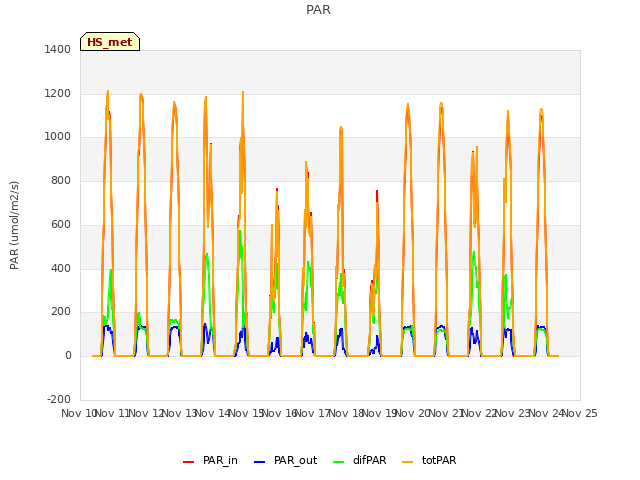The height and width of the screenshot is (480, 640).
Task: Click the 1000 y-axis tick label
Action: [58, 137]
